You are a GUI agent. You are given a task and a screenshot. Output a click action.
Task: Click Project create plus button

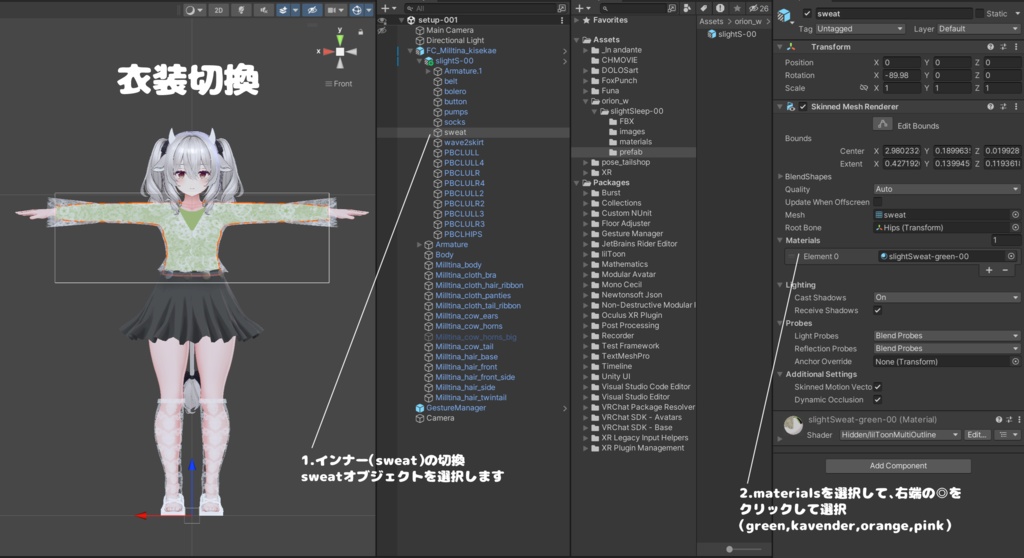(x=579, y=8)
